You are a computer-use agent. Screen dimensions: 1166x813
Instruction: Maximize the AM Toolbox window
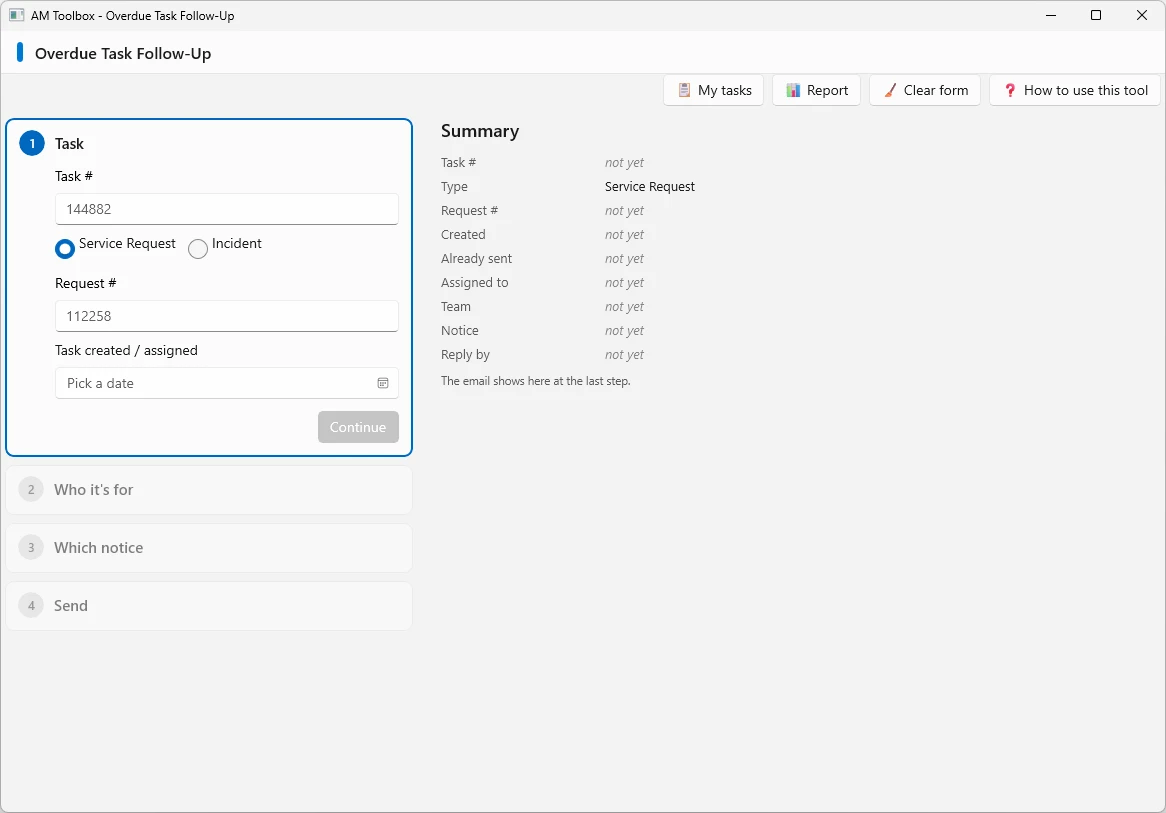point(1096,15)
